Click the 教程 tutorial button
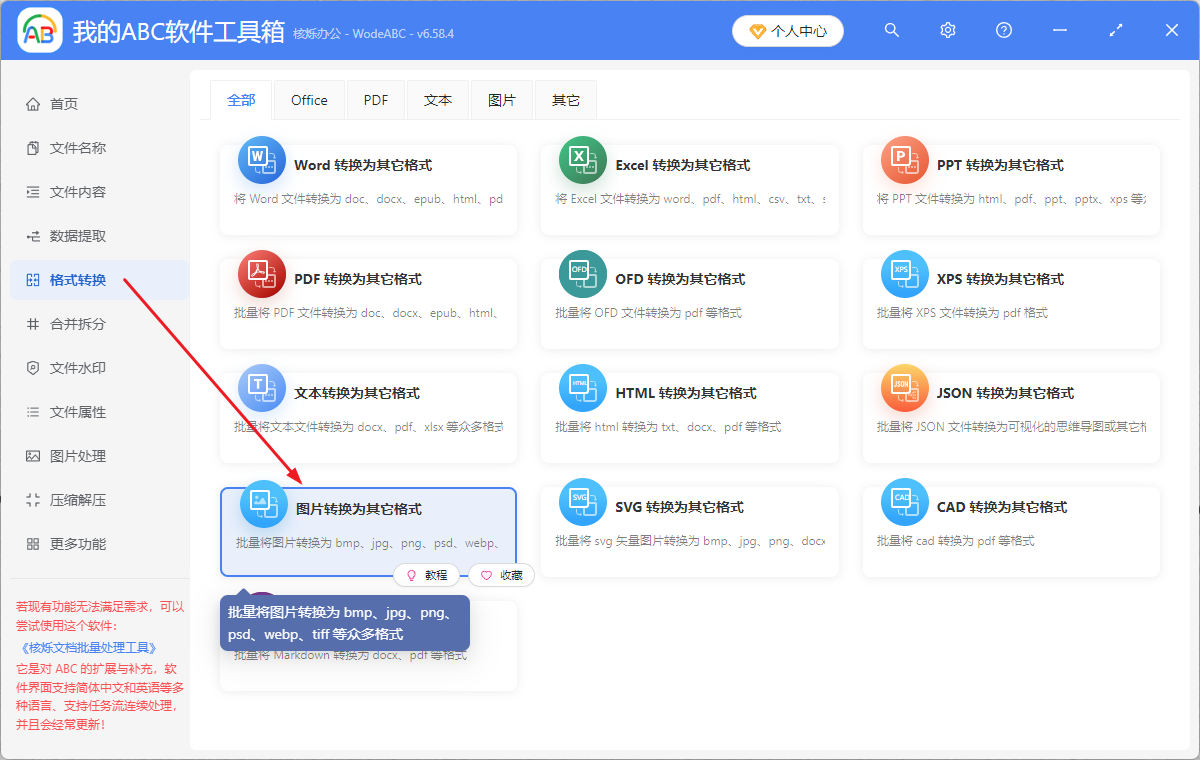 (427, 575)
